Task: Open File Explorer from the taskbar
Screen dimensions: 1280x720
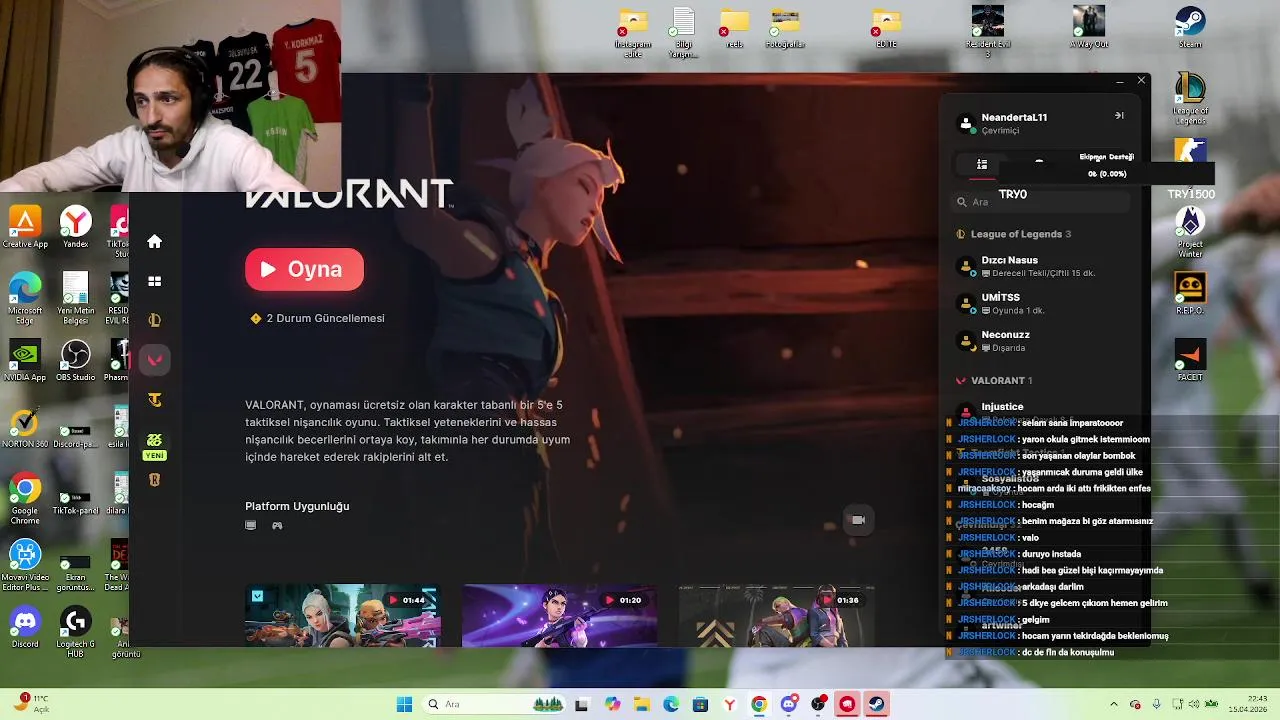Action: click(x=641, y=704)
